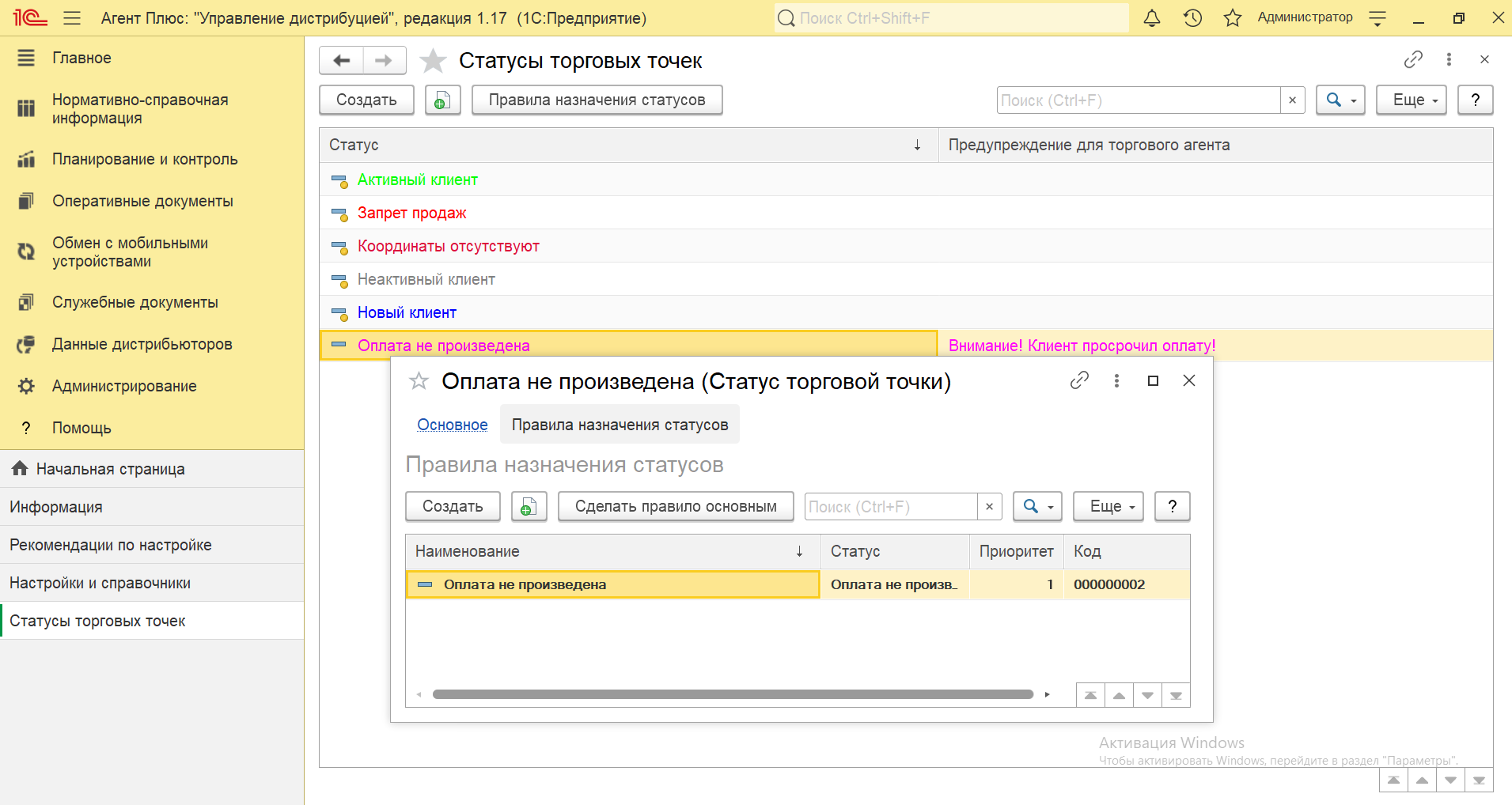Screen dimensions: 1512x805
Task: Move up one row in dialog table
Action: [1119, 695]
